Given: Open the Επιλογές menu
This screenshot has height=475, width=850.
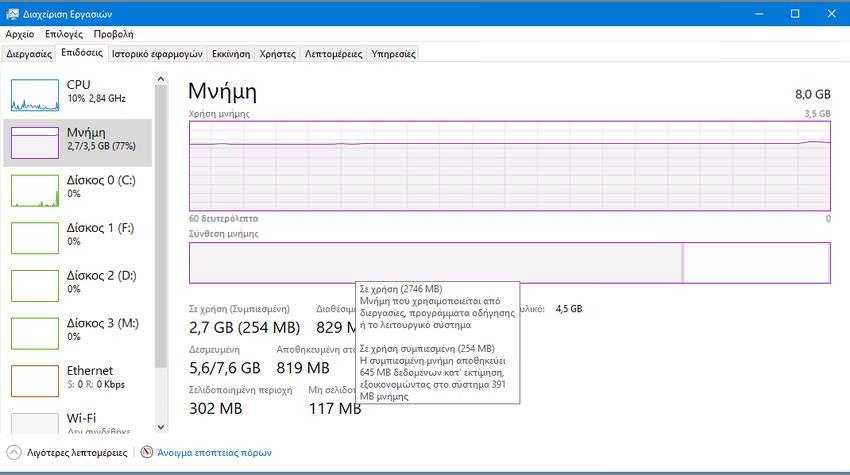Looking at the screenshot, I should tap(64, 34).
